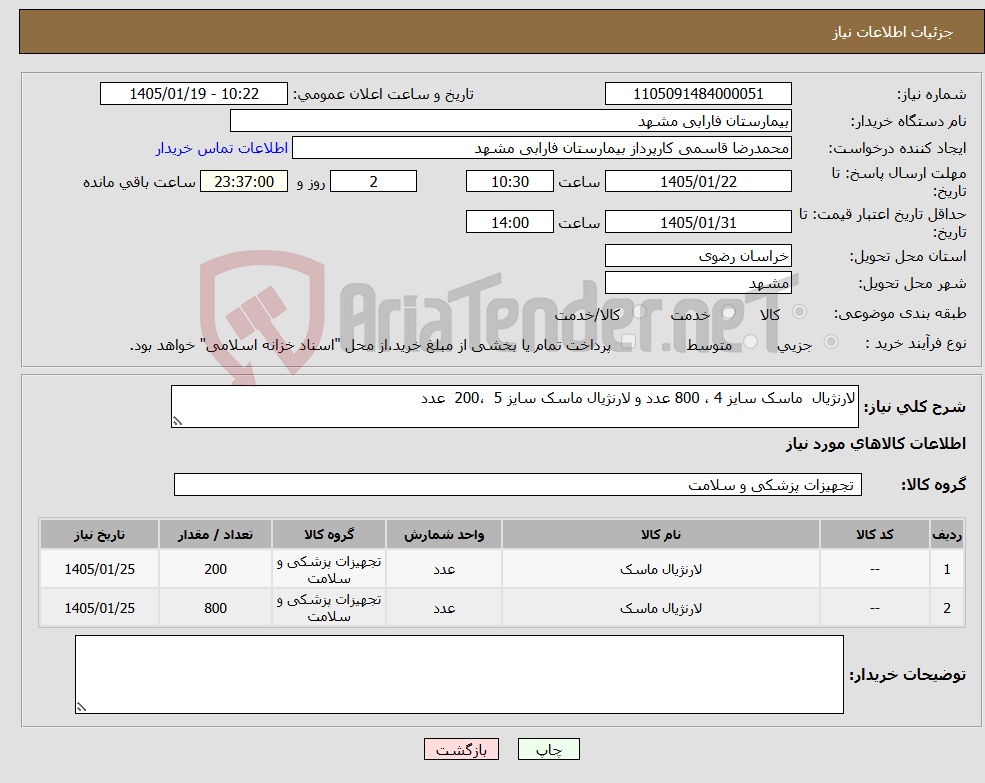Click the buyer organization name field
This screenshot has width=985, height=783.
[511, 121]
